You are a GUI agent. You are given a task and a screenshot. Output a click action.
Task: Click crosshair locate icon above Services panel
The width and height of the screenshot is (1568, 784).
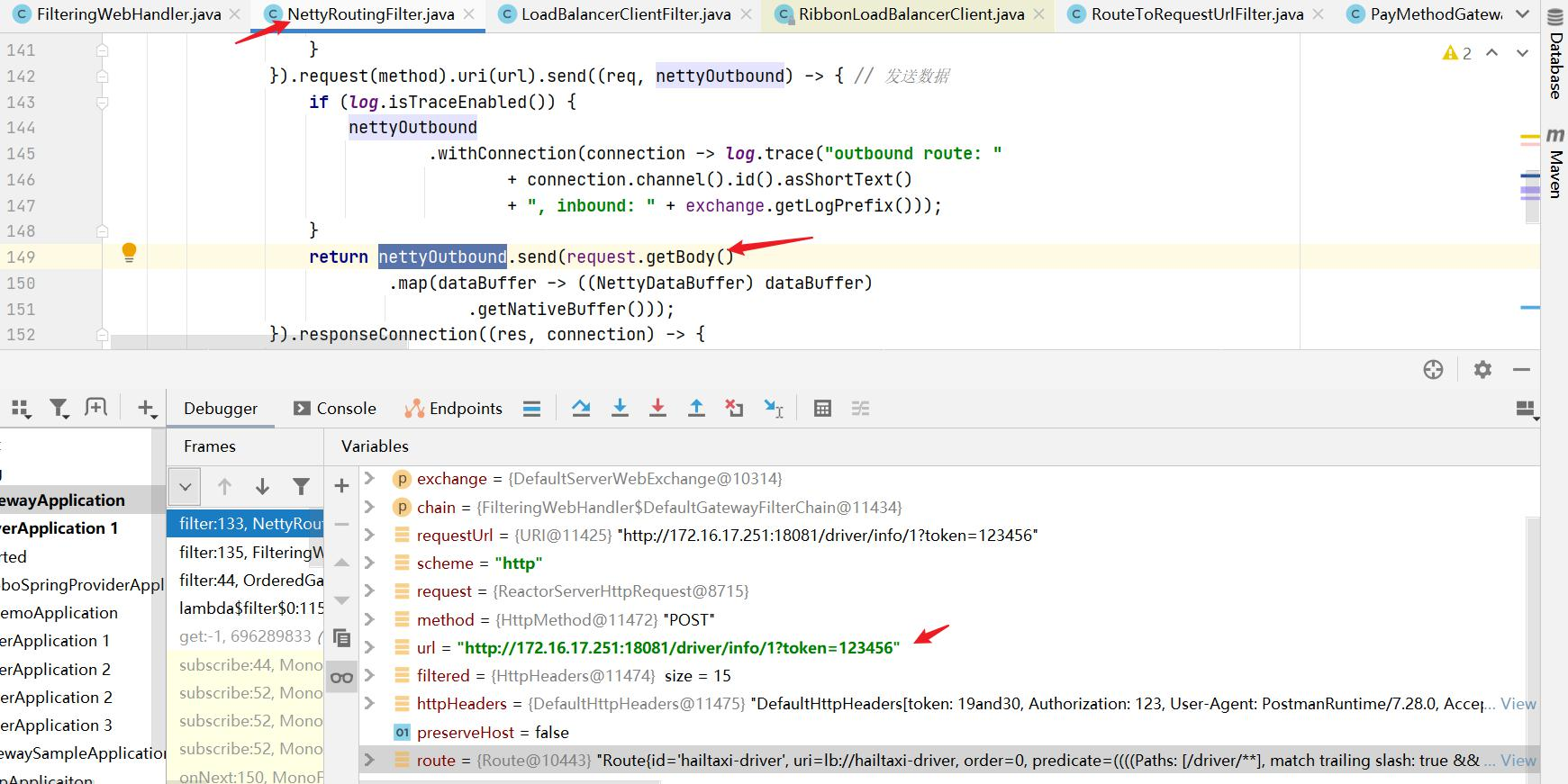click(1434, 369)
